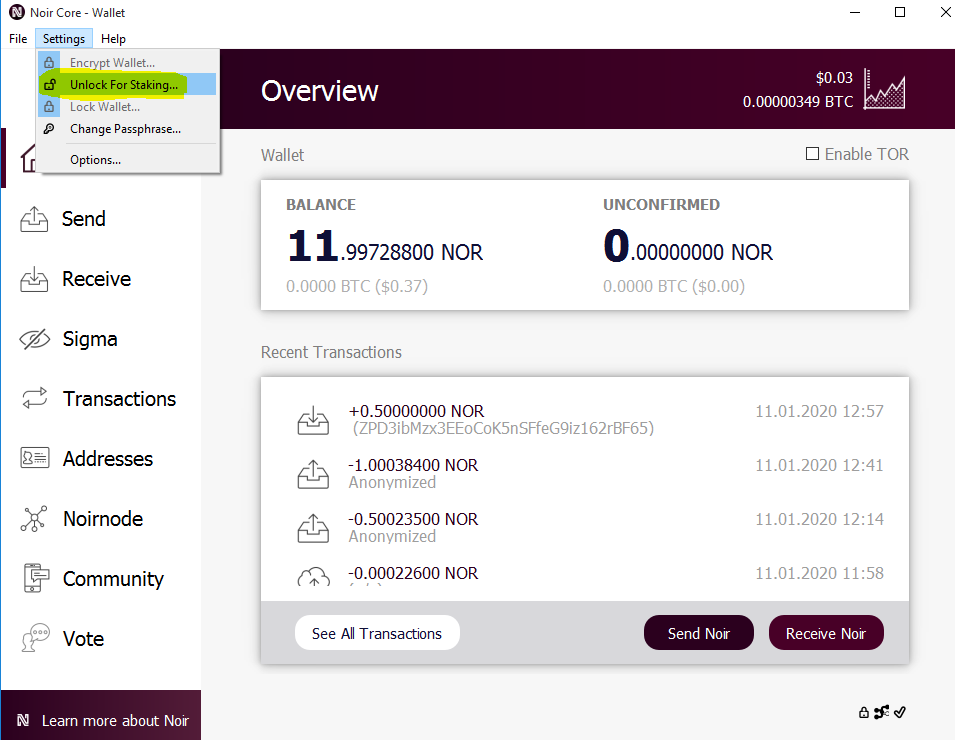Click the lock status icon at bottom
Viewport: 955px width, 740px height.
point(864,713)
